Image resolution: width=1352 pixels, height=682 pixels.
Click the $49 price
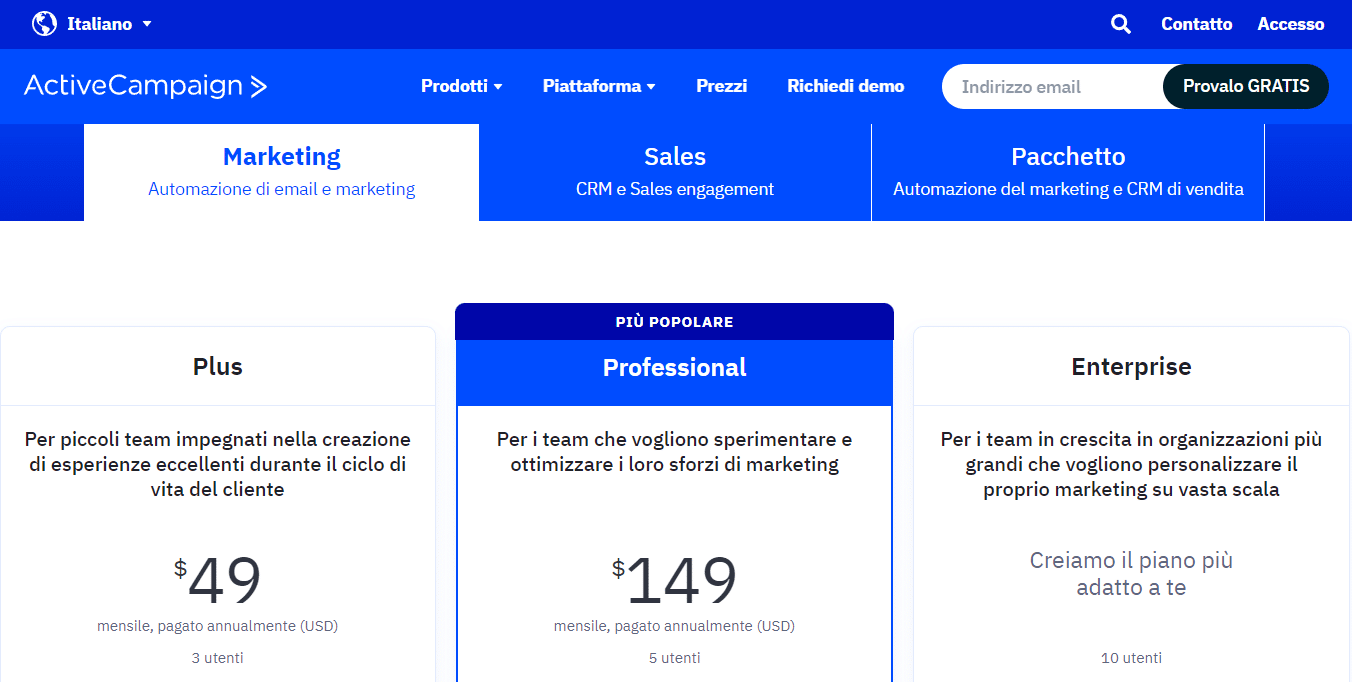click(x=218, y=580)
